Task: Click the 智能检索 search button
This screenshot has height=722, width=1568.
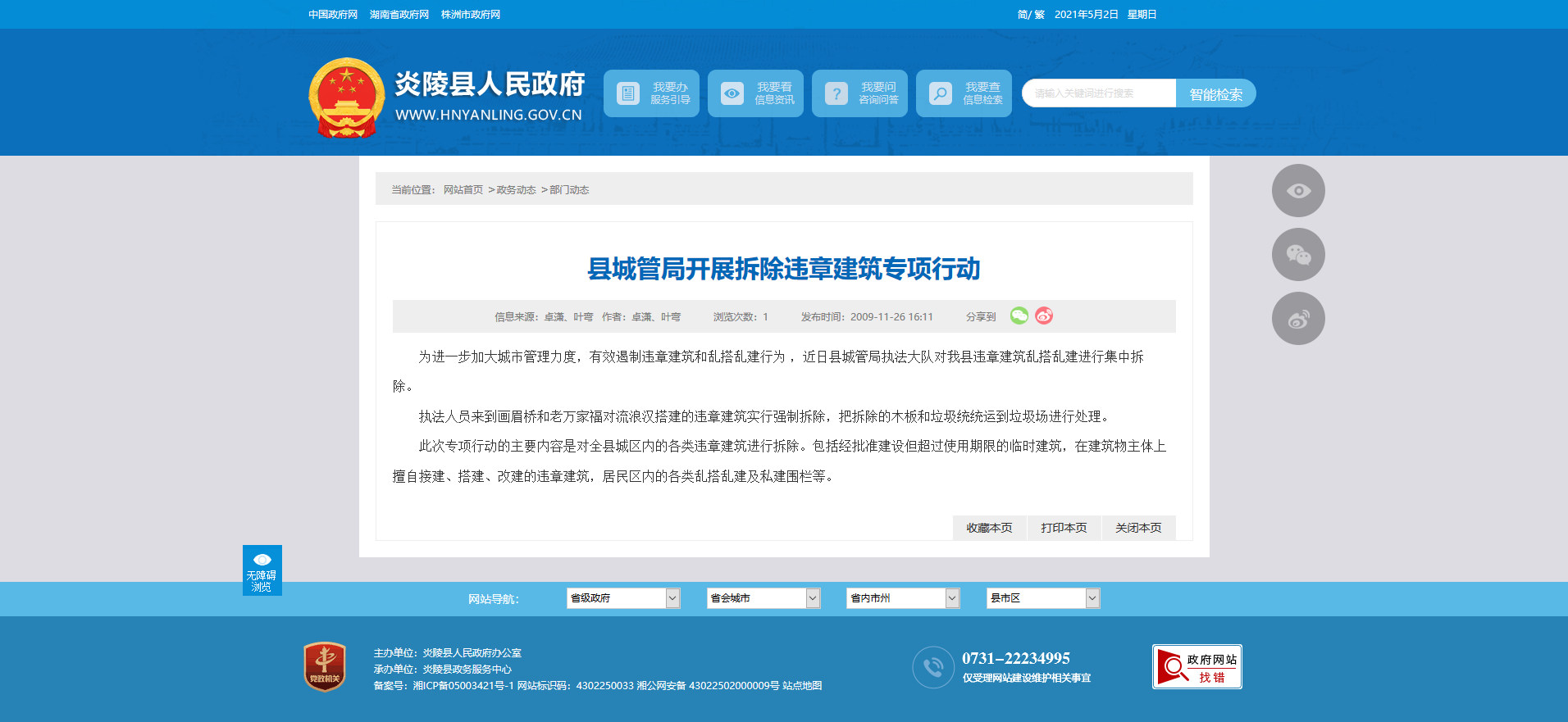Action: tap(1215, 94)
